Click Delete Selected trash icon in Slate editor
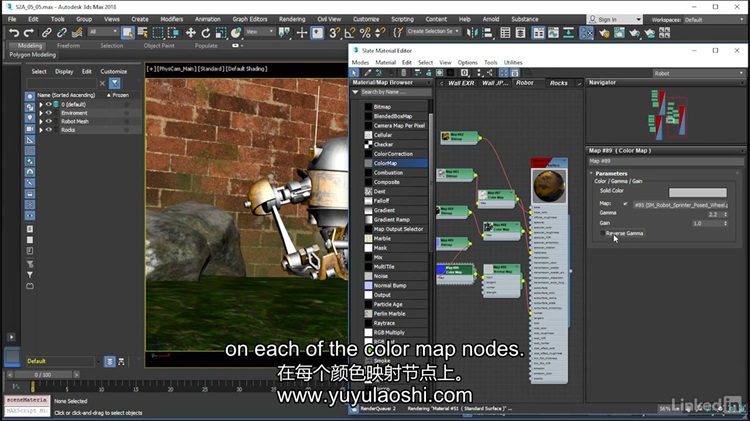 (403, 73)
